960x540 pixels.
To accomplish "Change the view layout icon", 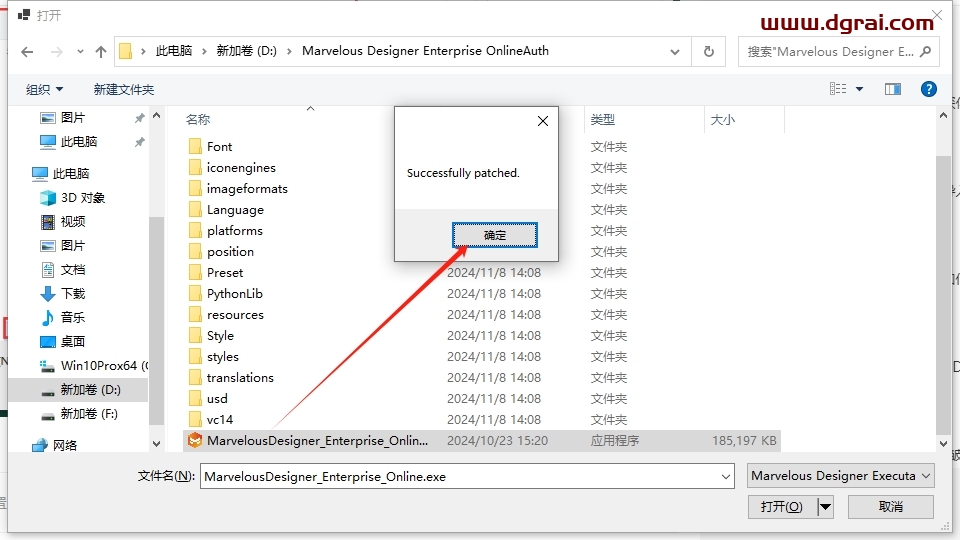I will pos(838,89).
